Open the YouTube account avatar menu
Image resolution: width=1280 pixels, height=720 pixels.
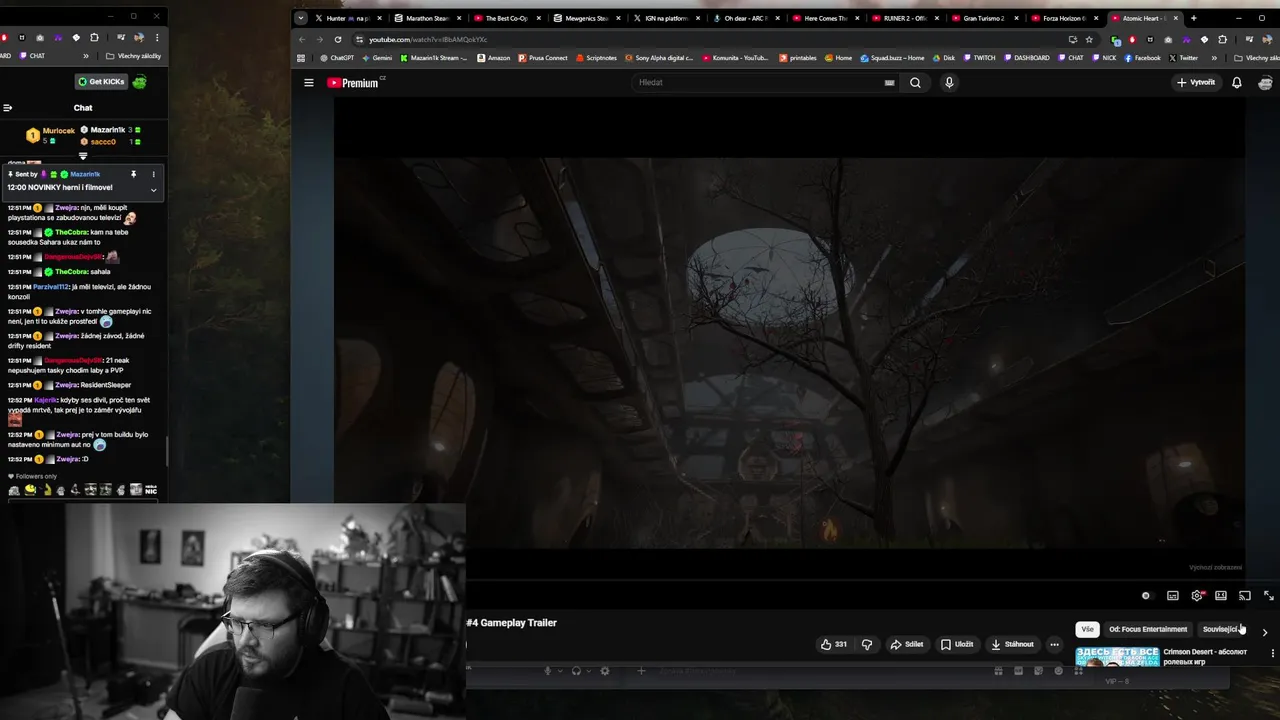tap(1265, 83)
